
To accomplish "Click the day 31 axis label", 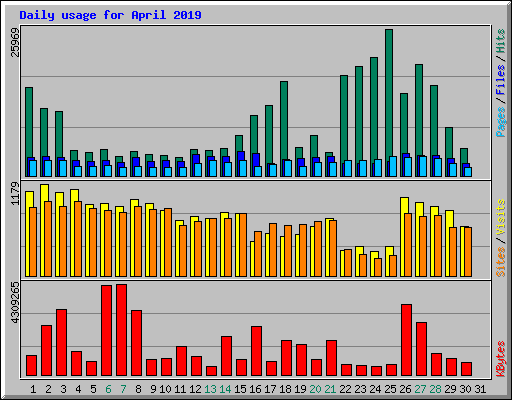I will coord(480,389).
